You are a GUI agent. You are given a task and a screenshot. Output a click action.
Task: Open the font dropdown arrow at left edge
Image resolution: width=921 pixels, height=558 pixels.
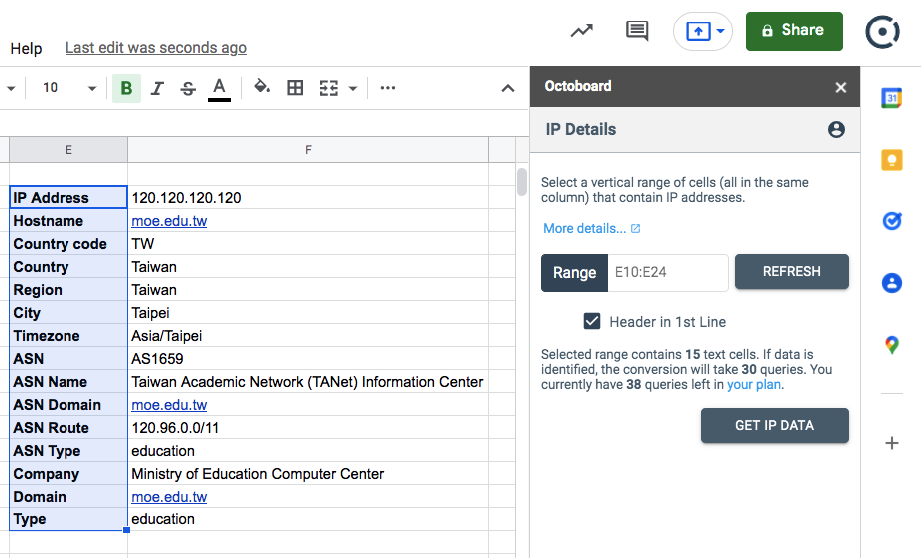click(11, 89)
